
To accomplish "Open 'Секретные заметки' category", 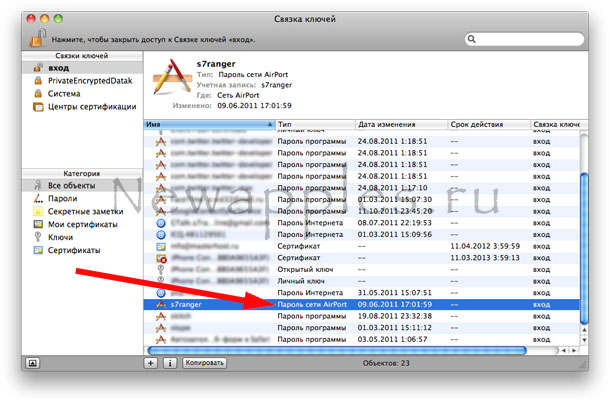I will 85,212.
